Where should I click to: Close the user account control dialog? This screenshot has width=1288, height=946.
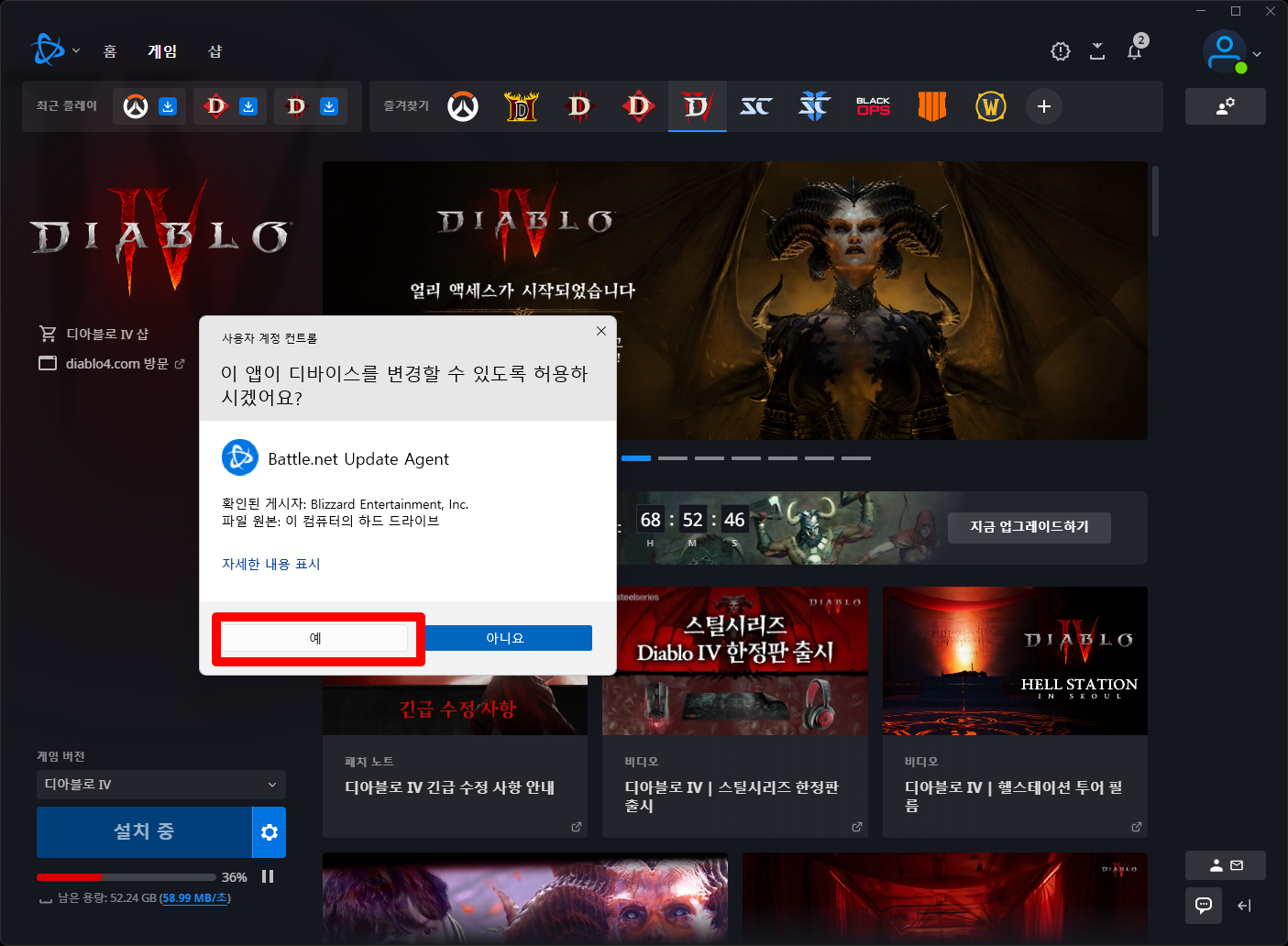[601, 331]
